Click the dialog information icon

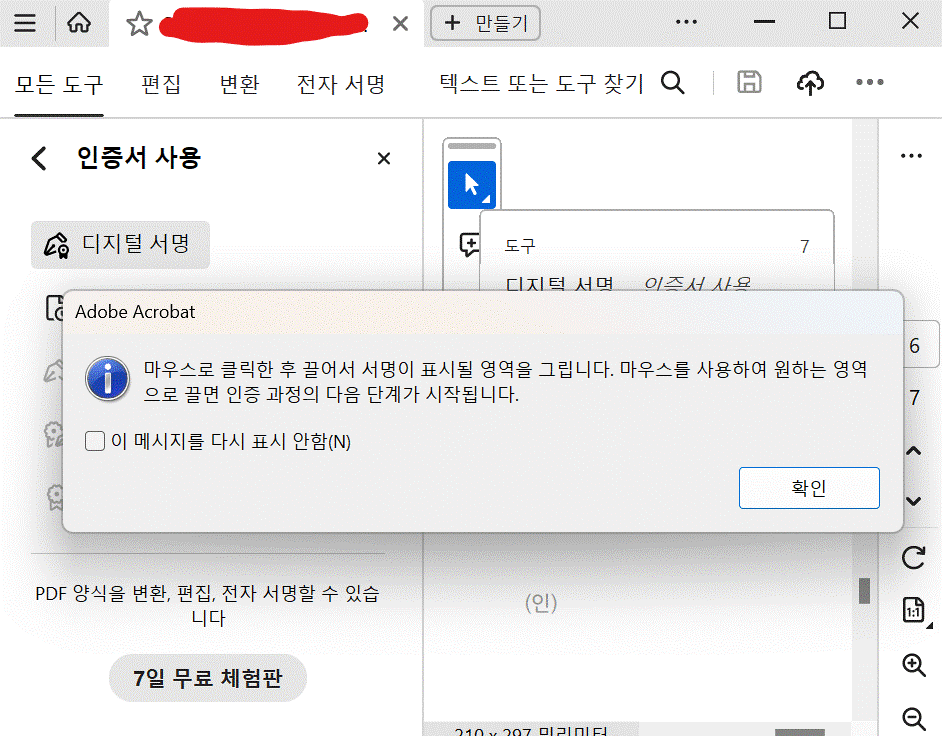click(x=108, y=379)
